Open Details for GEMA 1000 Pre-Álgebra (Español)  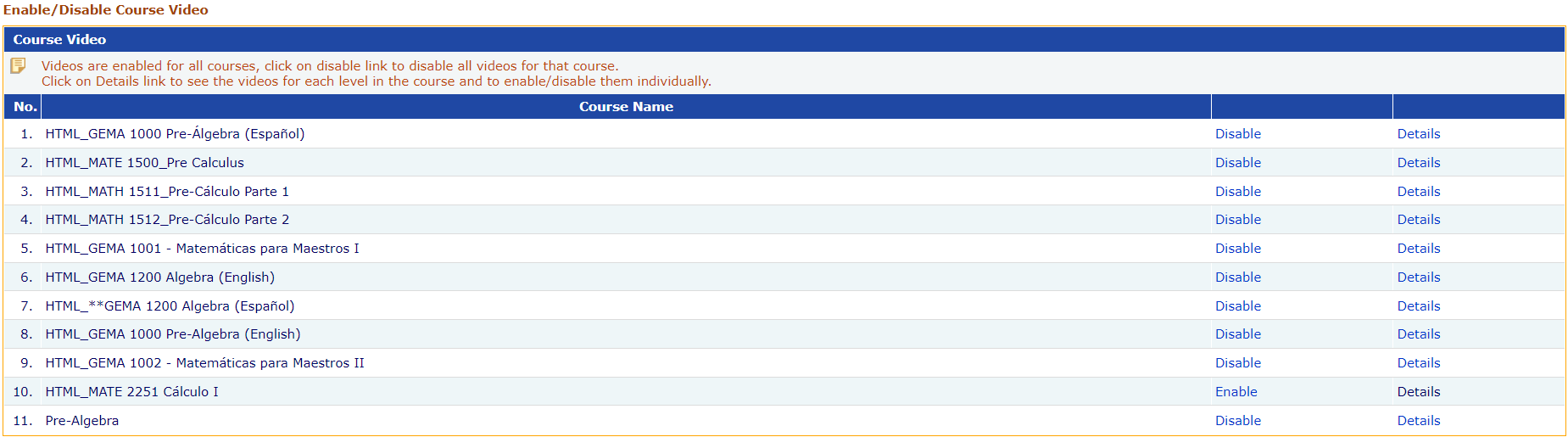(x=1418, y=134)
